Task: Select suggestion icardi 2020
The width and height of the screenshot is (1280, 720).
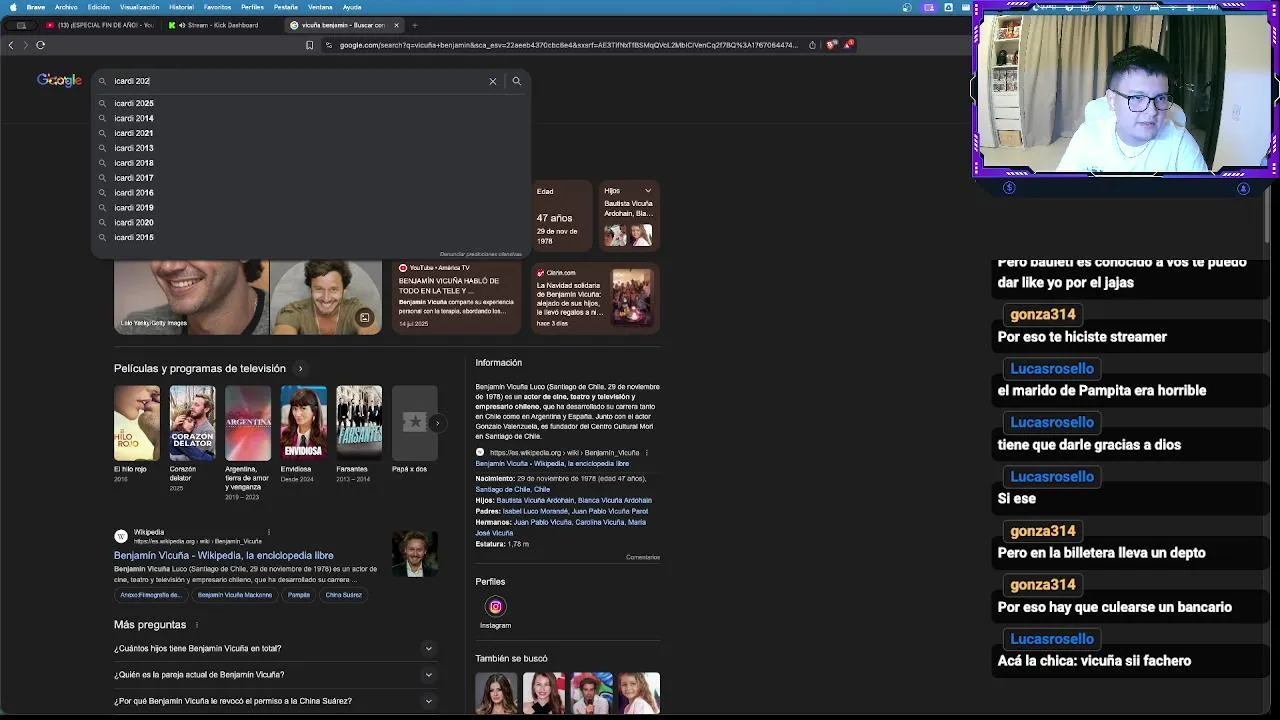Action: tap(310, 223)
